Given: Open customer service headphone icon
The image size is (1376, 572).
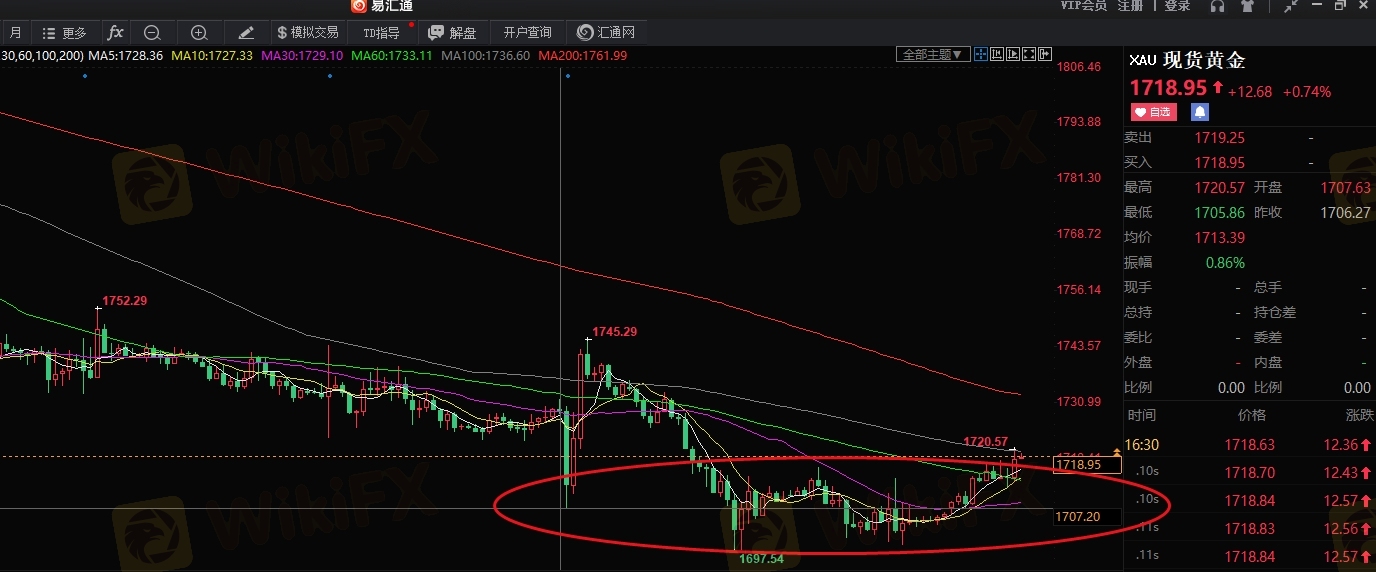Looking at the screenshot, I should pyautogui.click(x=1217, y=6).
